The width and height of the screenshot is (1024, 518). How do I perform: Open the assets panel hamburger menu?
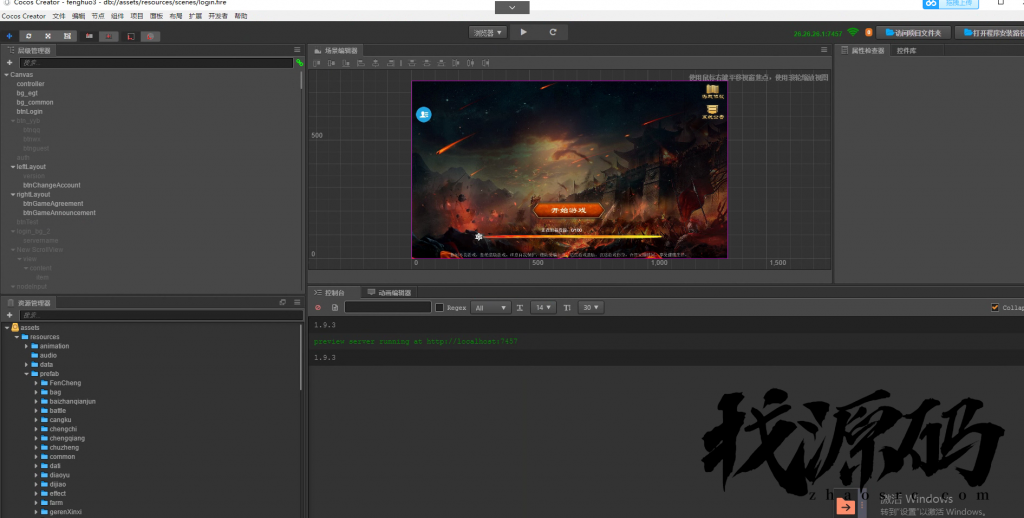[297, 302]
